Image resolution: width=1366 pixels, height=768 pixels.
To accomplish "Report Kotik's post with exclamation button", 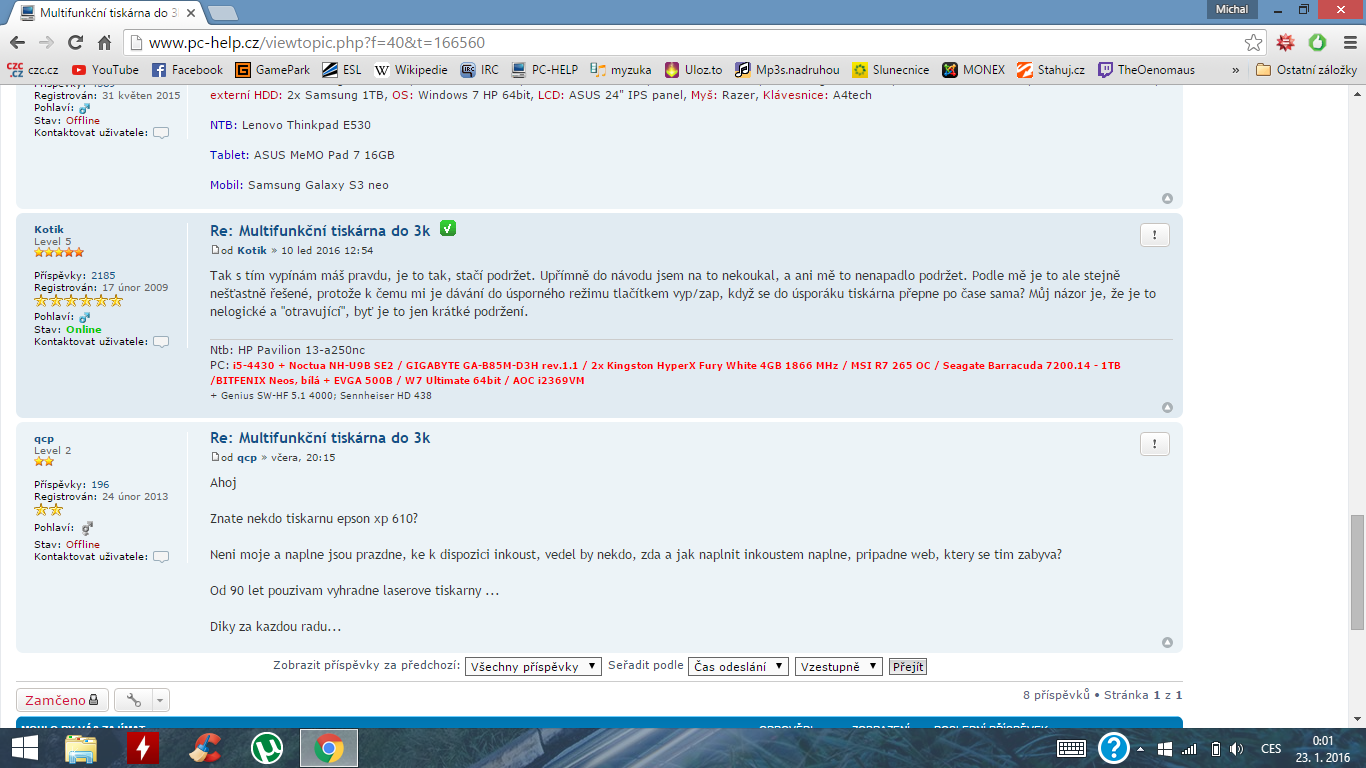I will [x=1154, y=235].
